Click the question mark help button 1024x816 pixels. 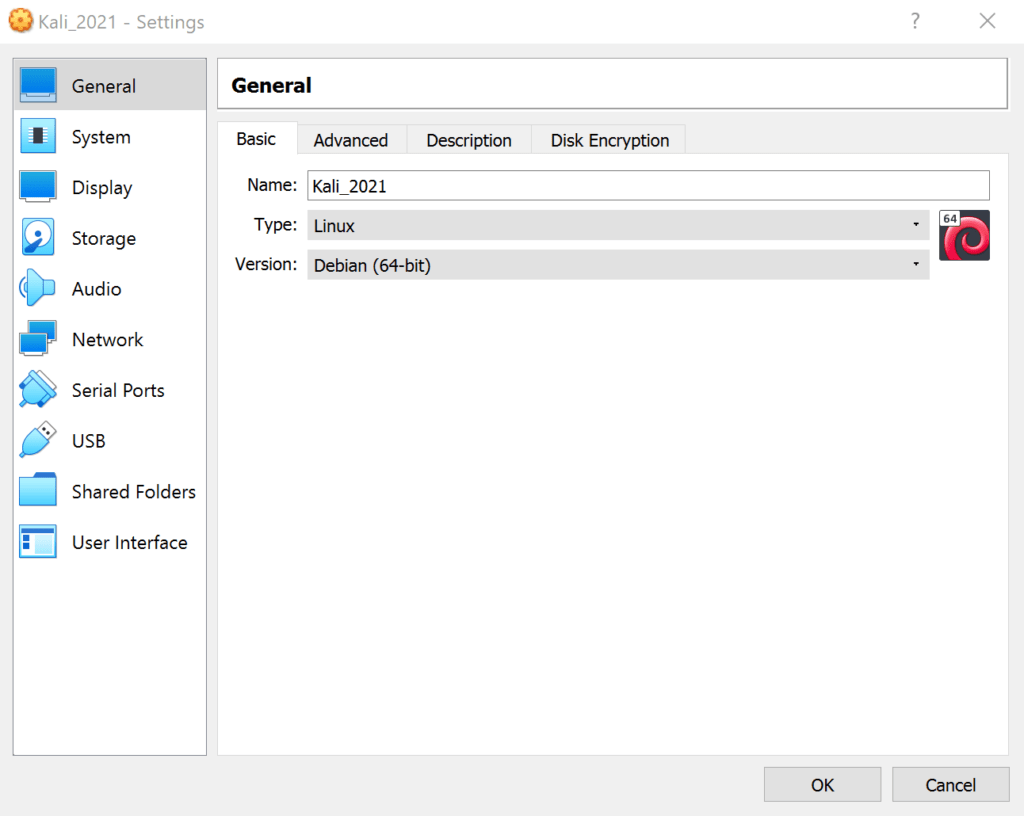pos(915,21)
